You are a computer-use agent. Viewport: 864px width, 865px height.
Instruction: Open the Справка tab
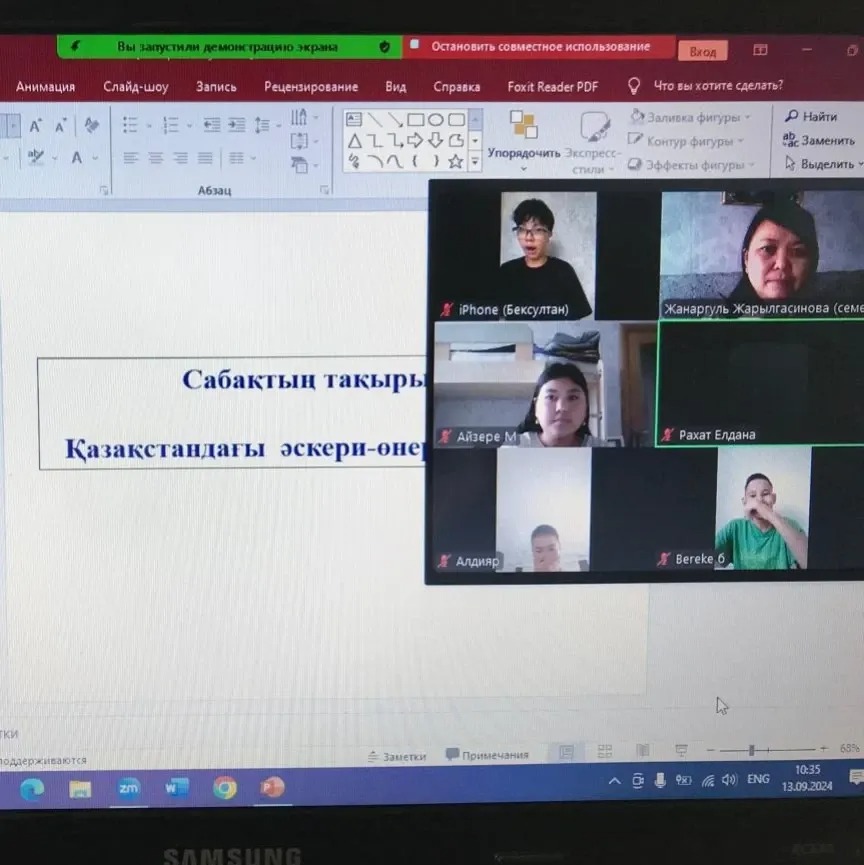tap(456, 87)
